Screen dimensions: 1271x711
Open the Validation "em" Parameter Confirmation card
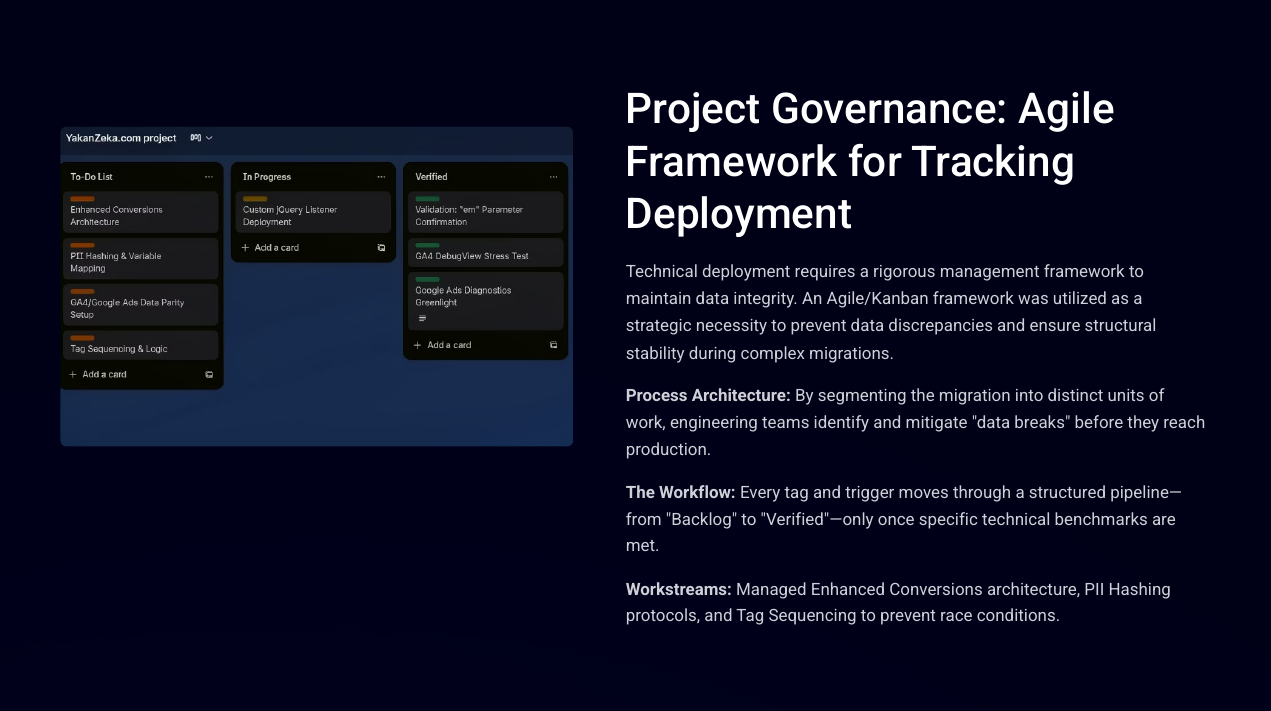click(x=485, y=216)
